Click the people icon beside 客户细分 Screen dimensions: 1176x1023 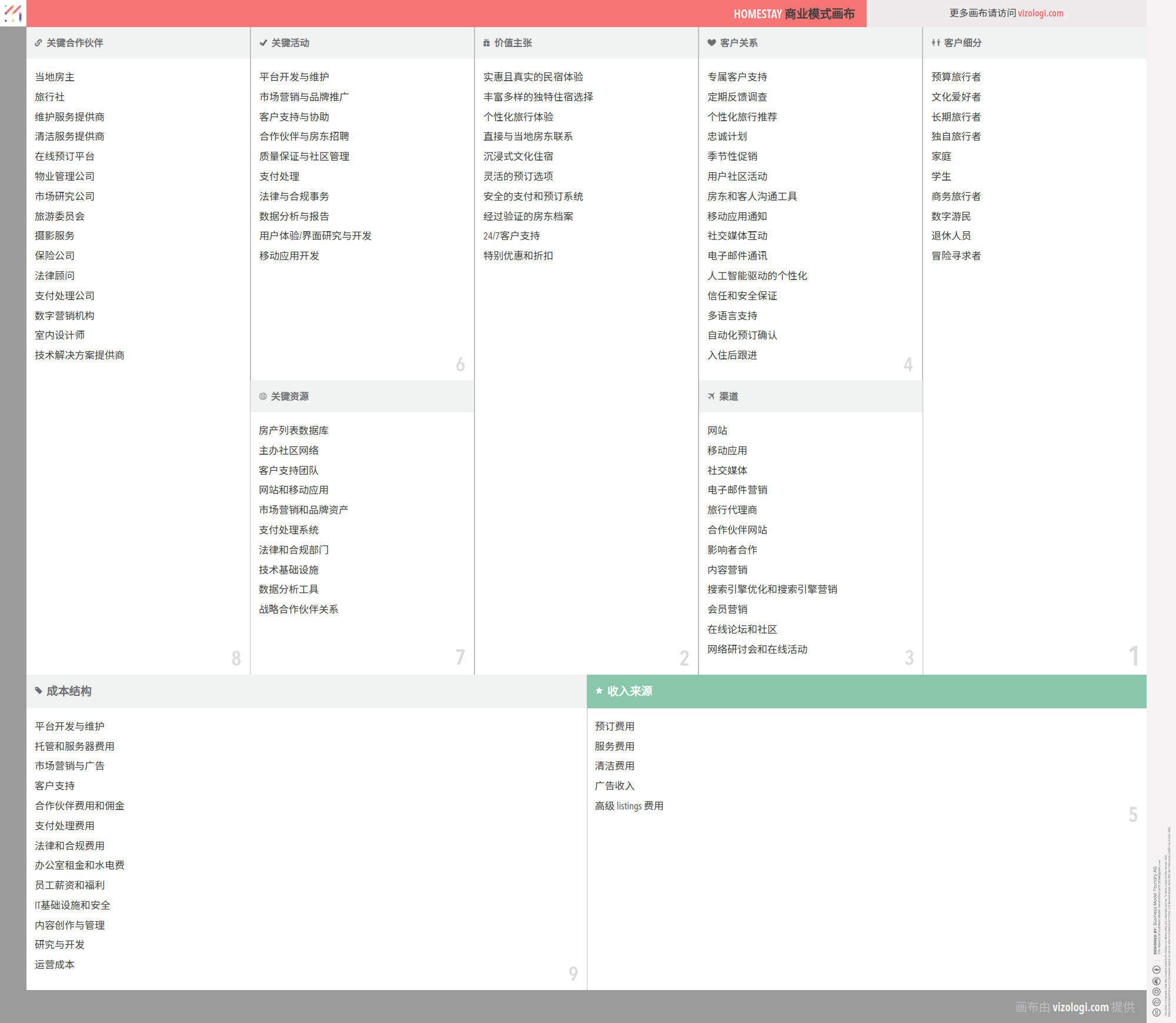coord(936,43)
